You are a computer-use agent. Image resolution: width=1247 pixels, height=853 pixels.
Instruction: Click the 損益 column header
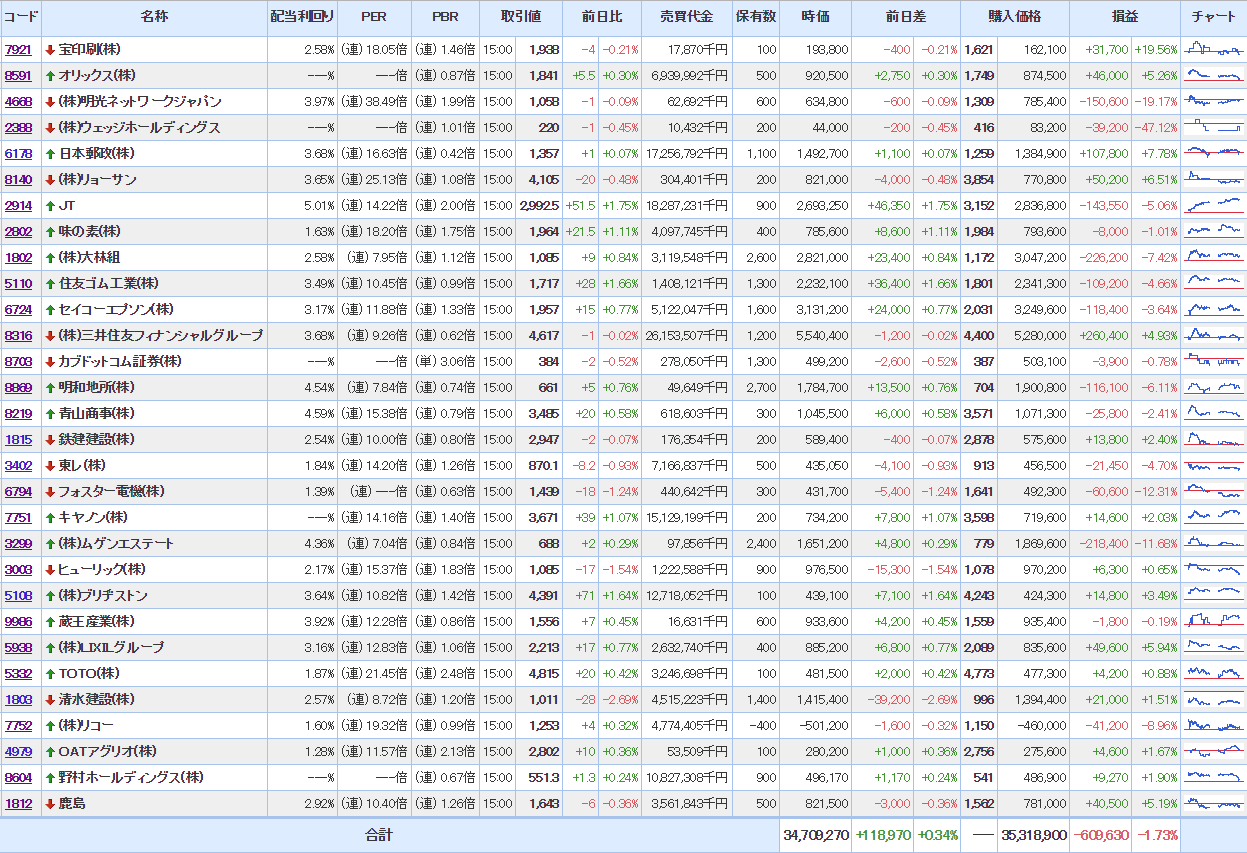click(1124, 18)
